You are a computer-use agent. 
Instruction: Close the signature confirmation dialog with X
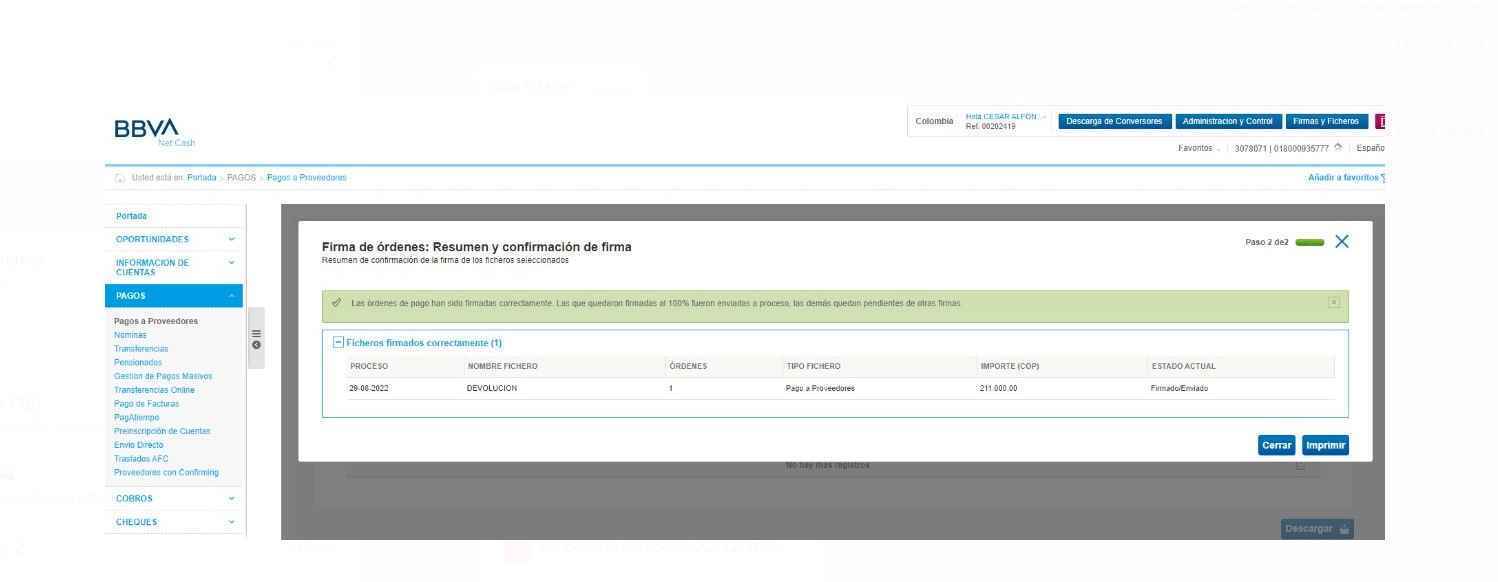pos(1341,242)
